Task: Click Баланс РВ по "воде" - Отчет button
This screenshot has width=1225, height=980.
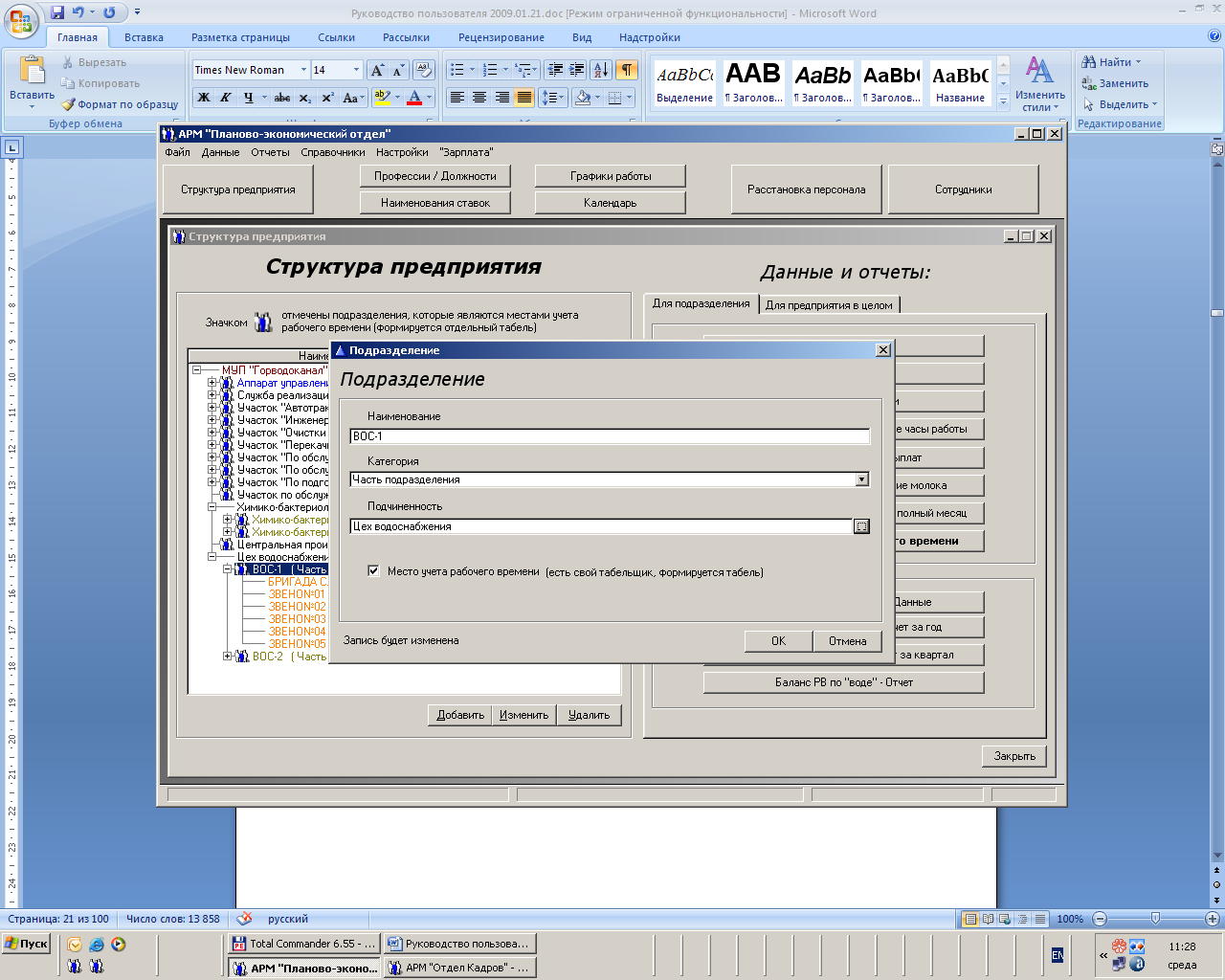Action: click(x=843, y=682)
